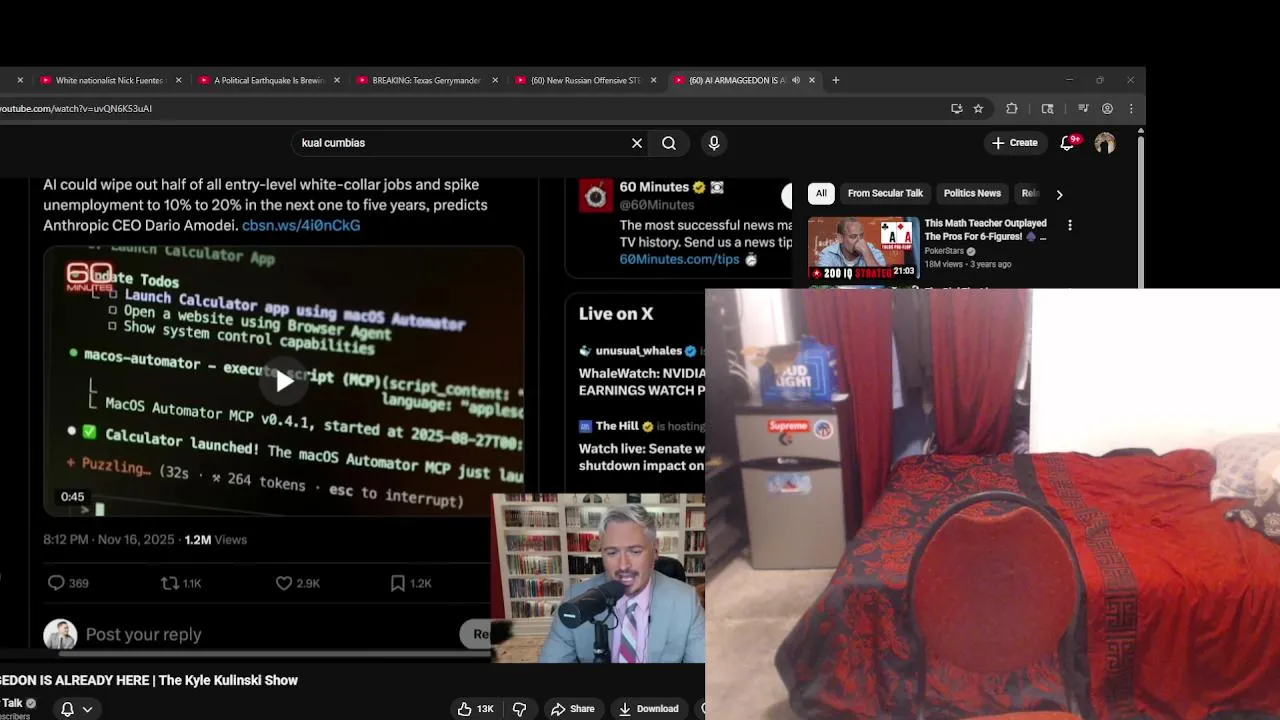Open the Create menu on YouTube
1280x720 pixels.
(x=1015, y=143)
